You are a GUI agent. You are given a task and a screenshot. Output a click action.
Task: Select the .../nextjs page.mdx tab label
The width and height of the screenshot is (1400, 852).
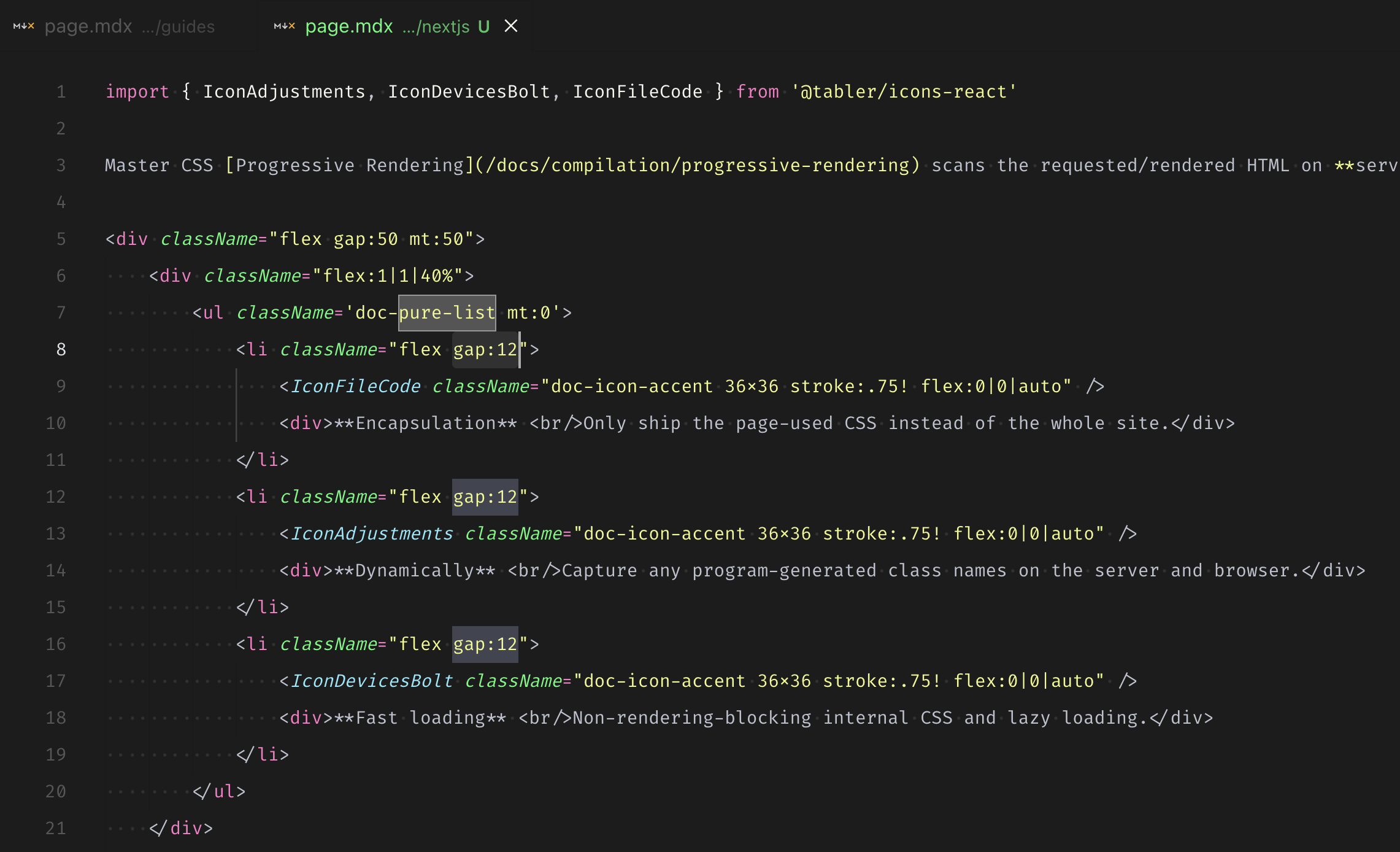[x=348, y=26]
